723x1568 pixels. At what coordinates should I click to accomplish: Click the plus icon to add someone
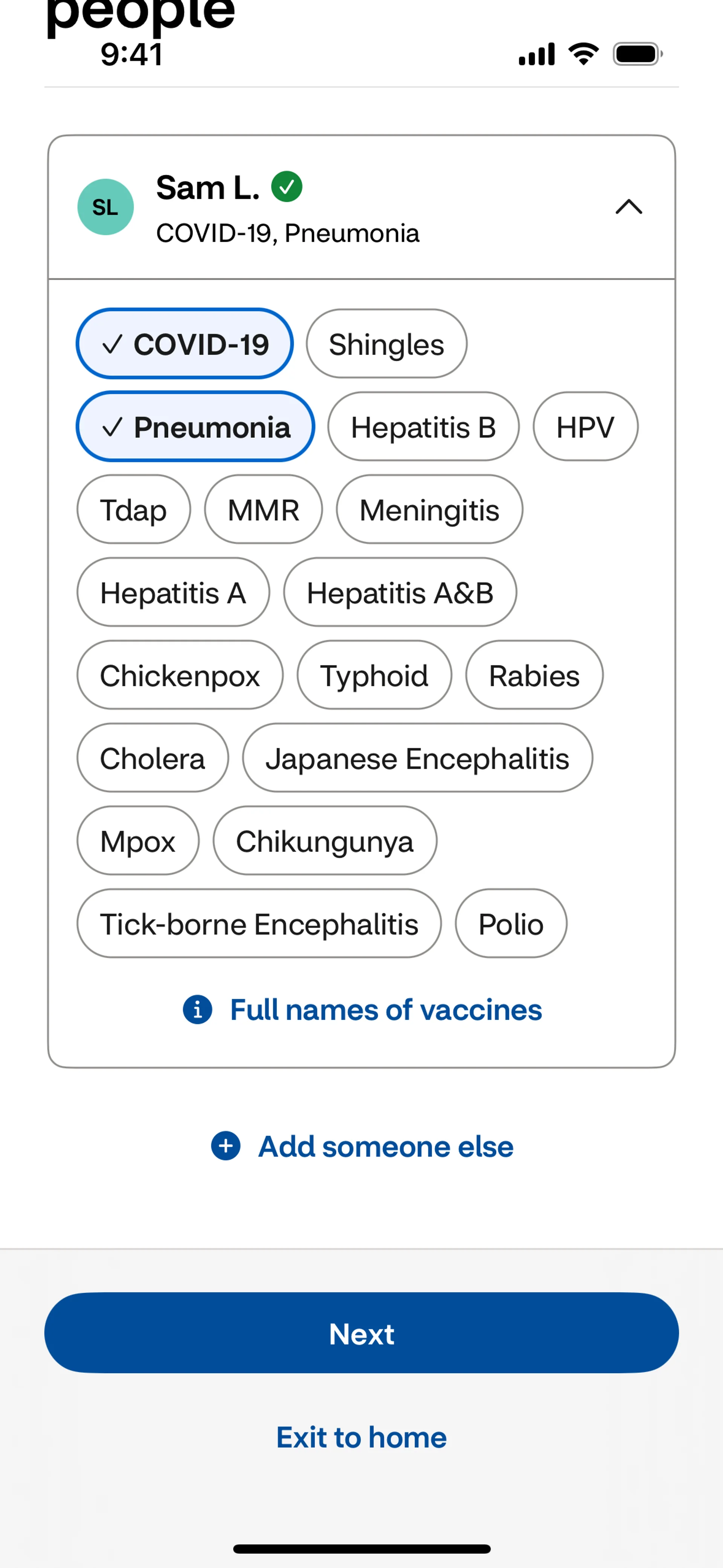[226, 1146]
